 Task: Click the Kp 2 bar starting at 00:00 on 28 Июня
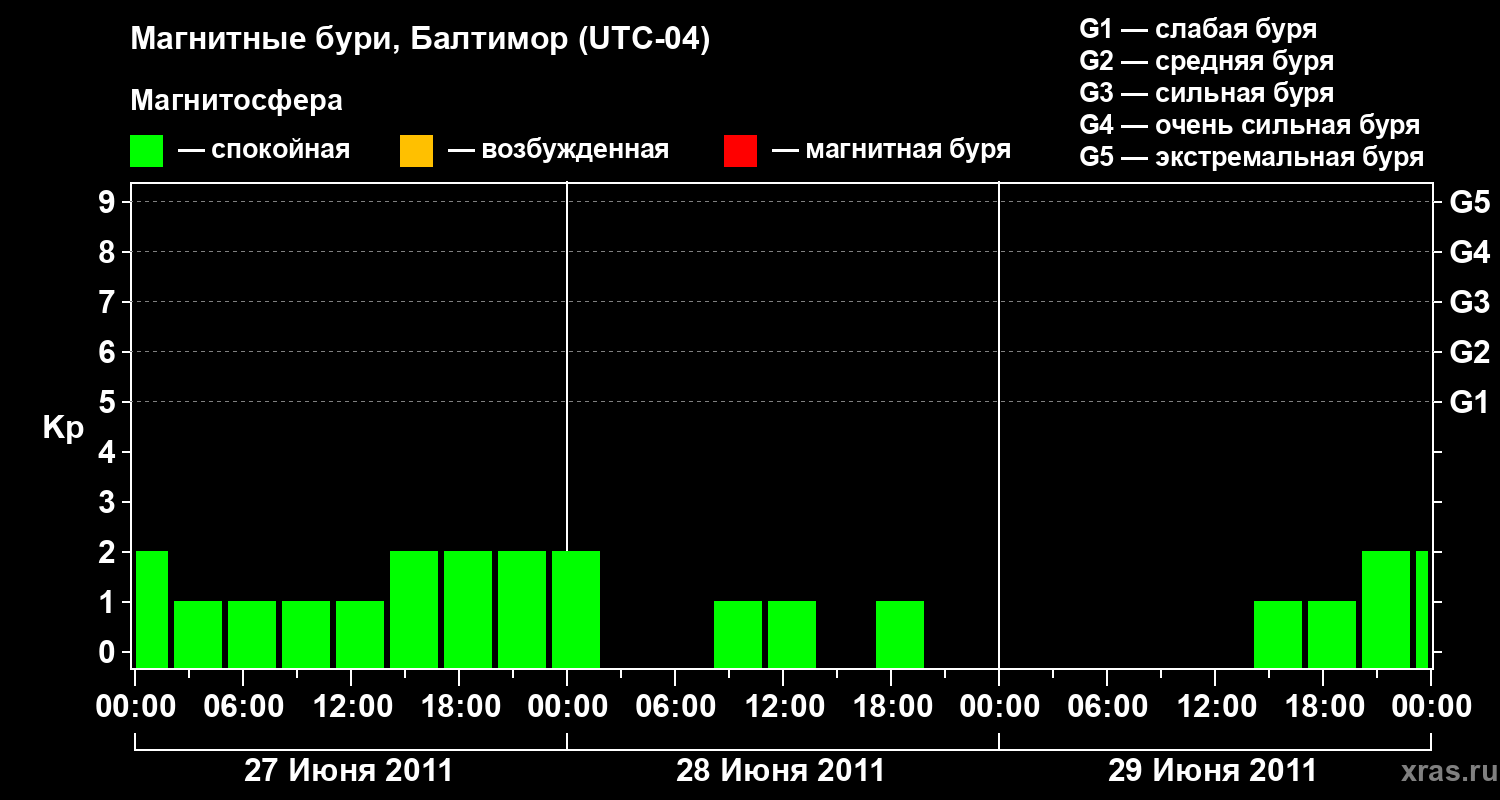(576, 609)
